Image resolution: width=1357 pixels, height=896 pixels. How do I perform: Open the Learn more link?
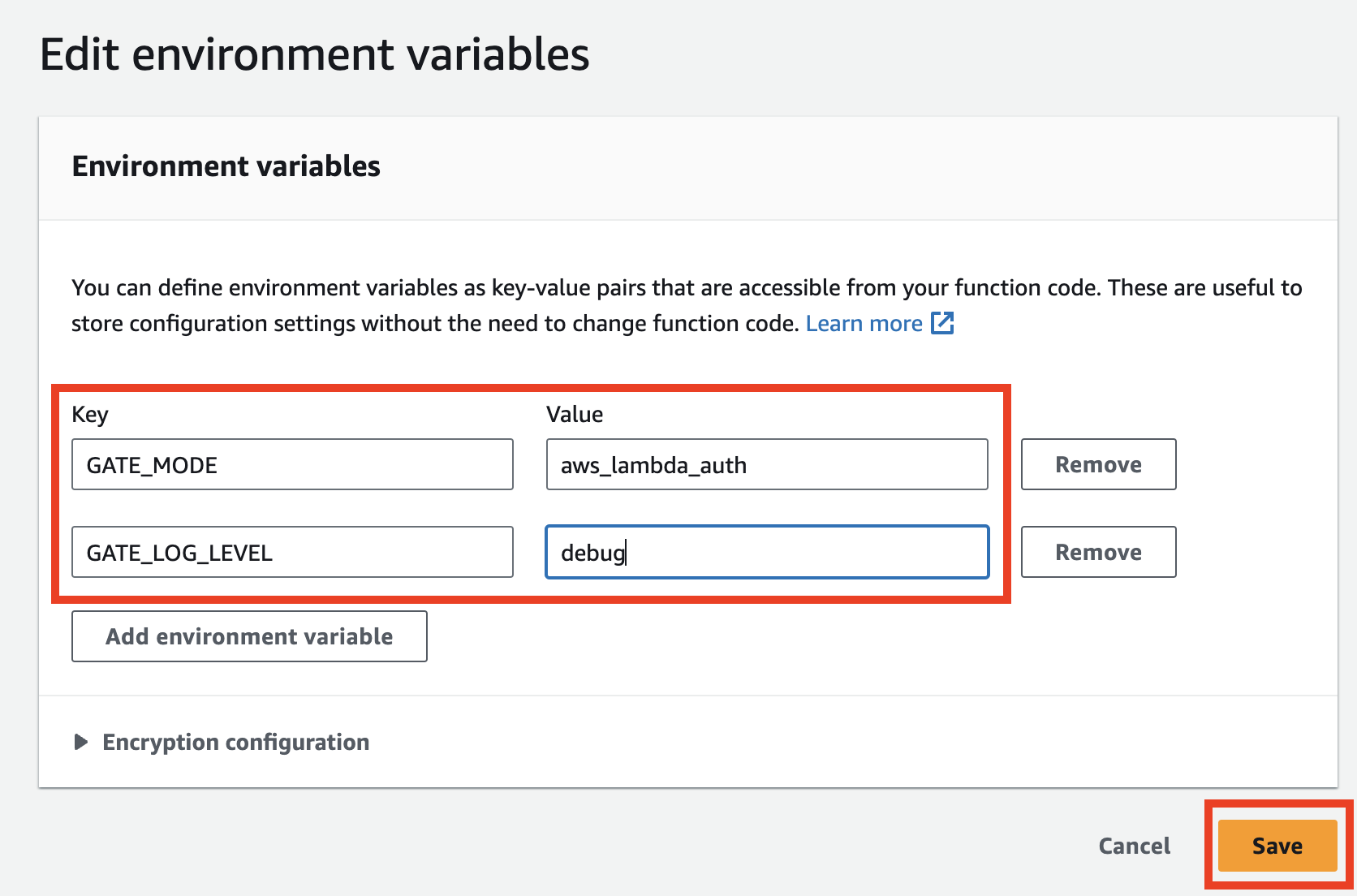tap(864, 324)
